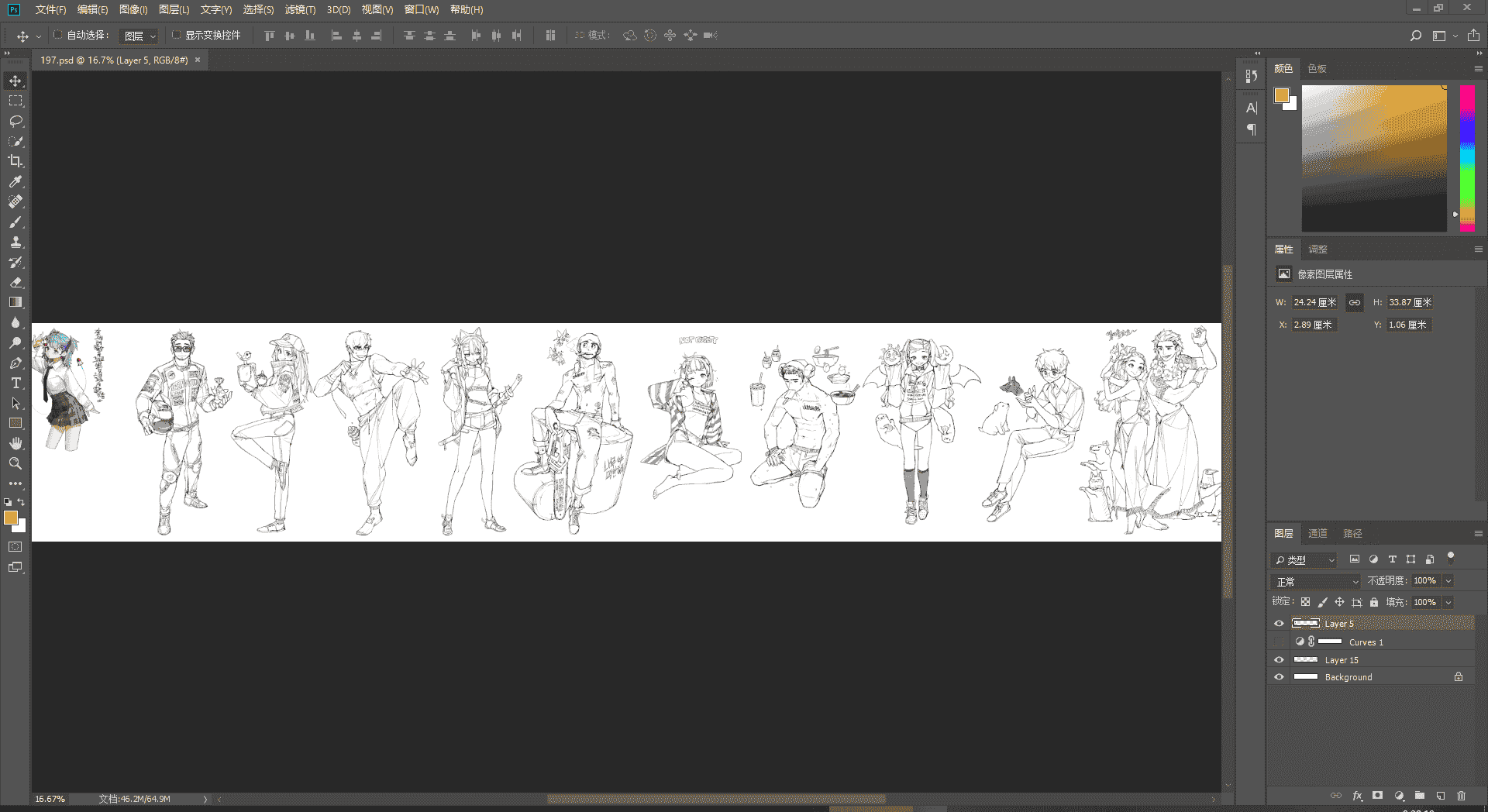The height and width of the screenshot is (812, 1488).
Task: Select the Gradient tool
Action: (15, 302)
